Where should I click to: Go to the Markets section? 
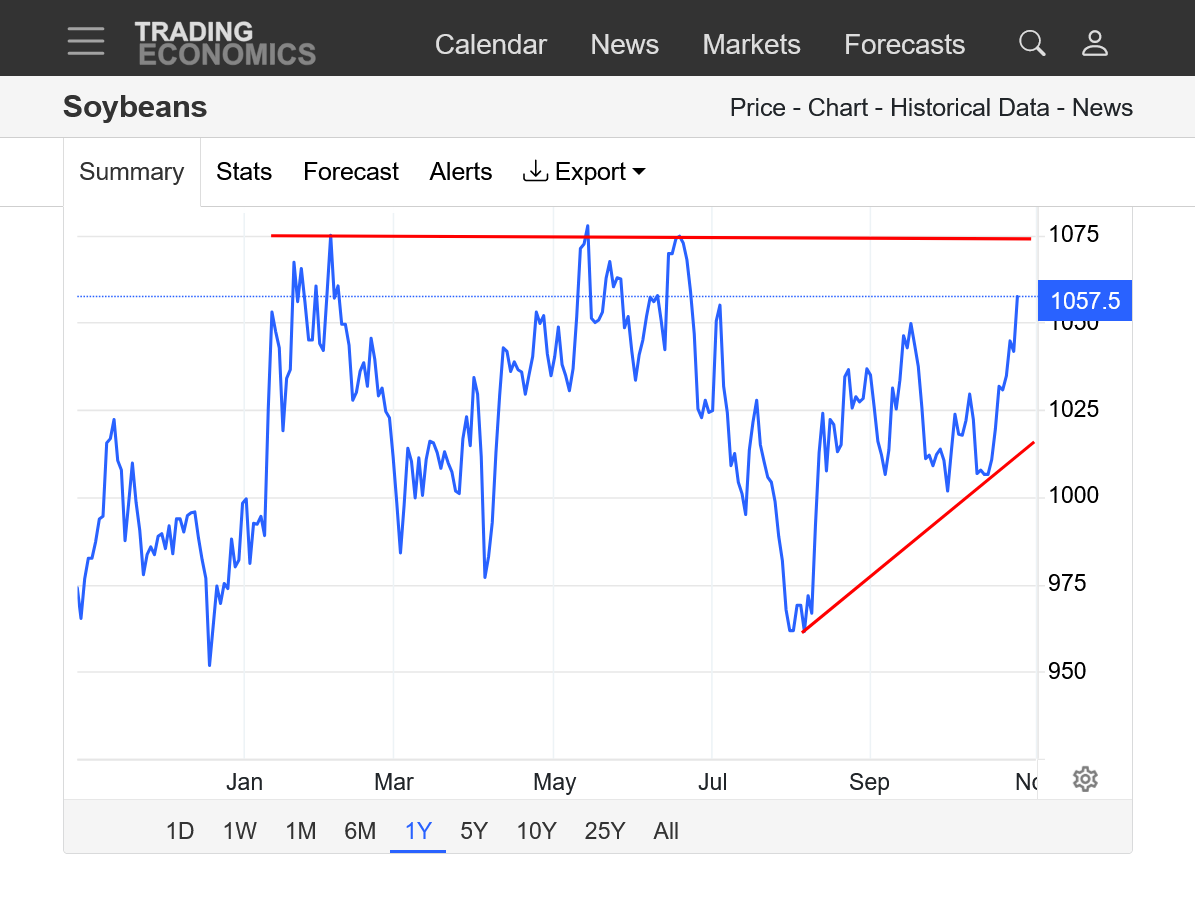(751, 45)
